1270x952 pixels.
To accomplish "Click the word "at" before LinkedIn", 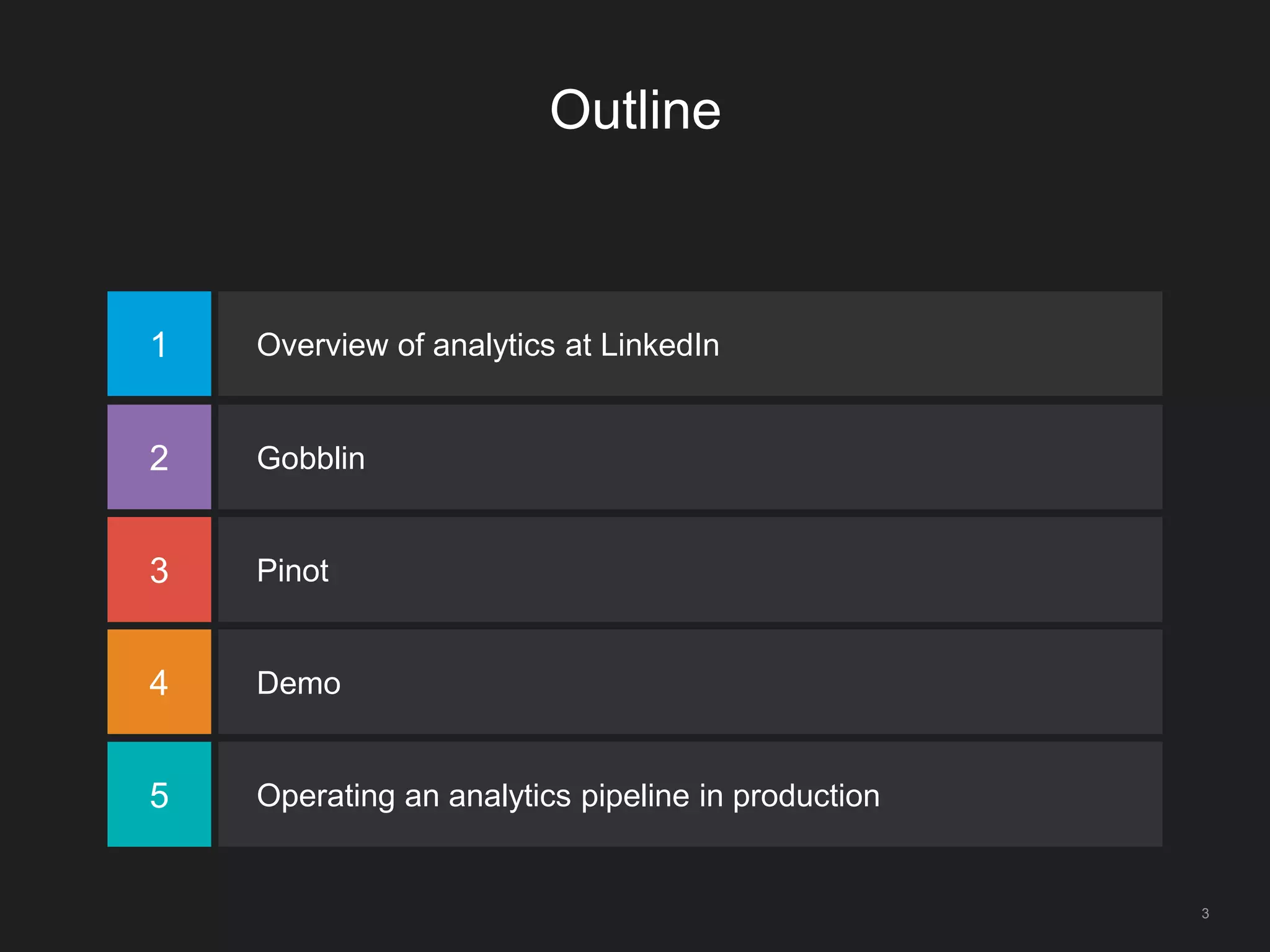I will coord(578,345).
